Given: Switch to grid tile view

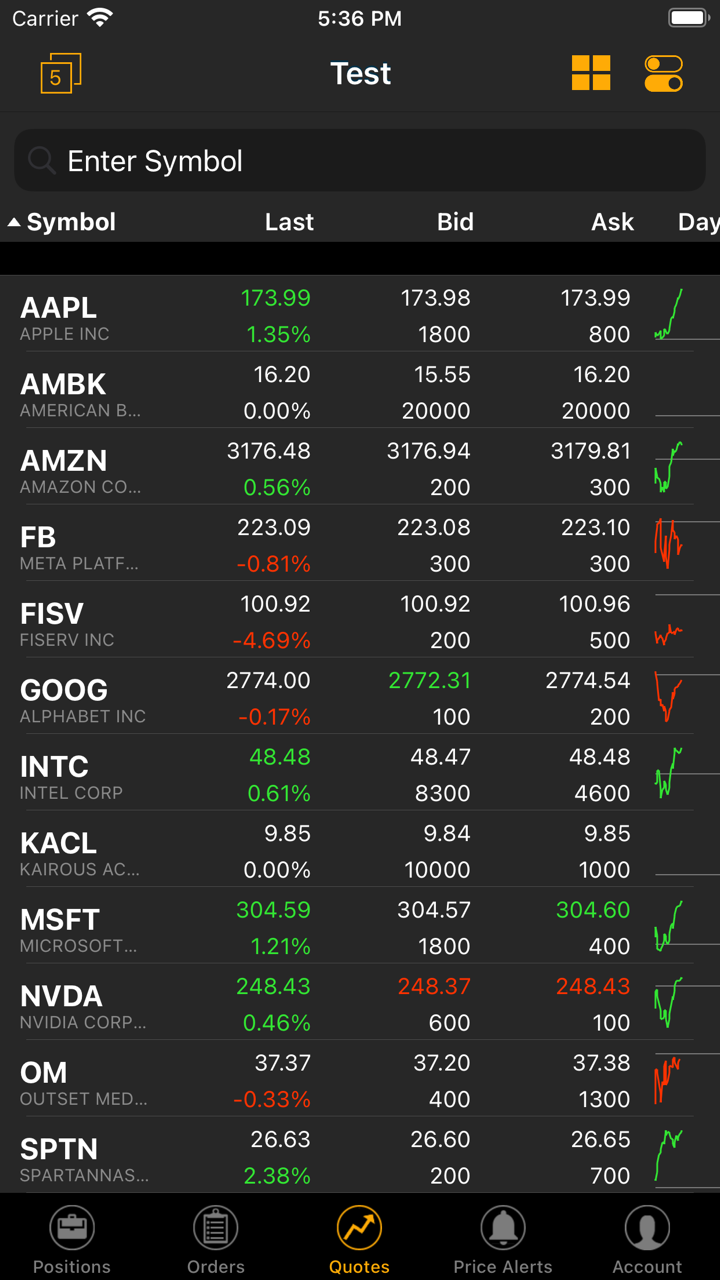Looking at the screenshot, I should 591,73.
